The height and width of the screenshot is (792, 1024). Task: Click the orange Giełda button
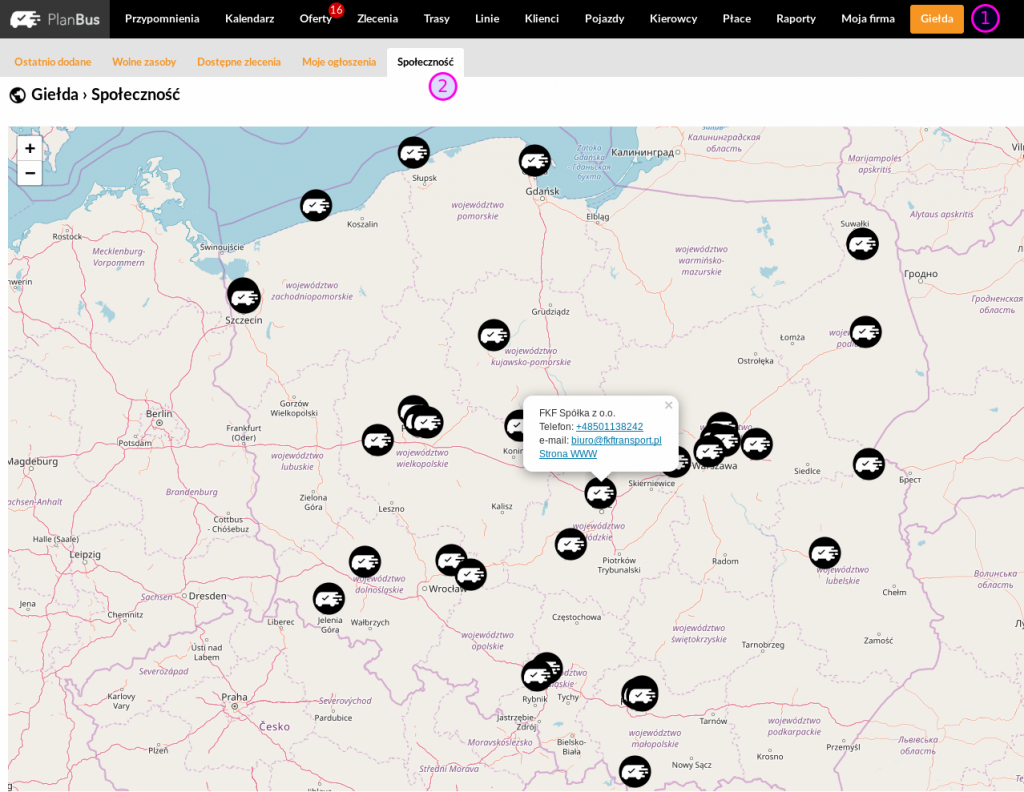tap(936, 19)
